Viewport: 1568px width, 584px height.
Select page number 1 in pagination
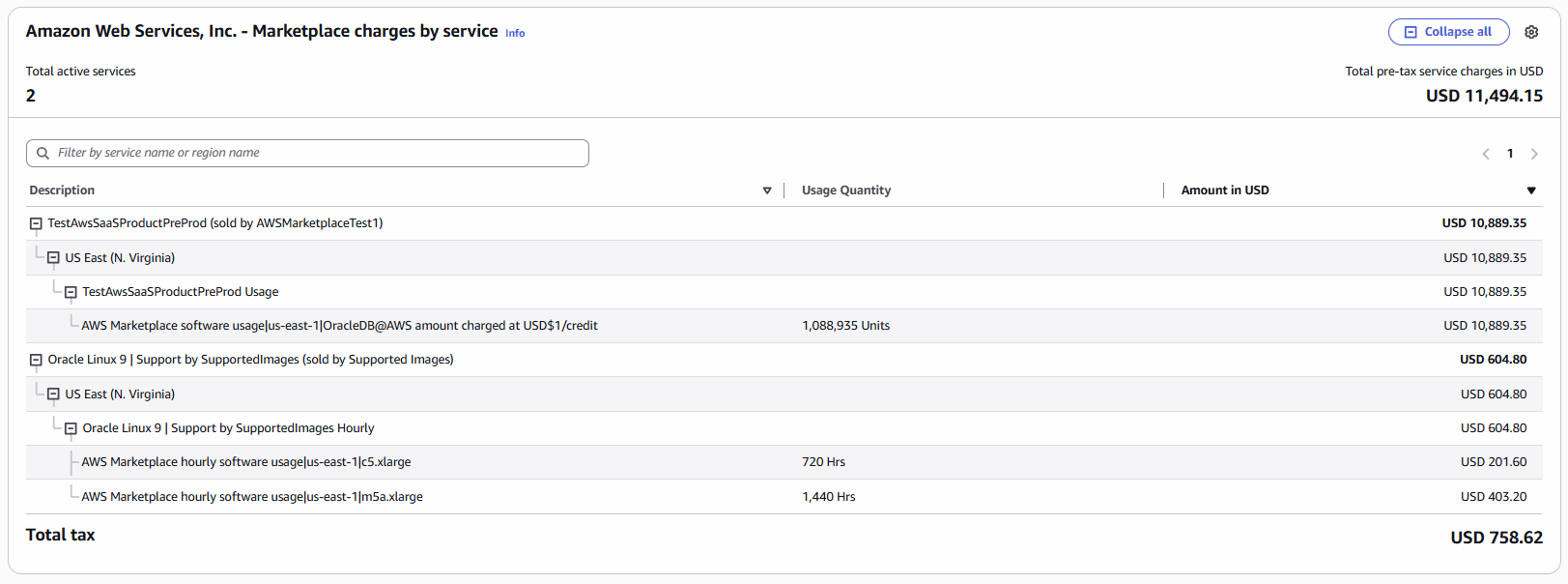[1510, 154]
